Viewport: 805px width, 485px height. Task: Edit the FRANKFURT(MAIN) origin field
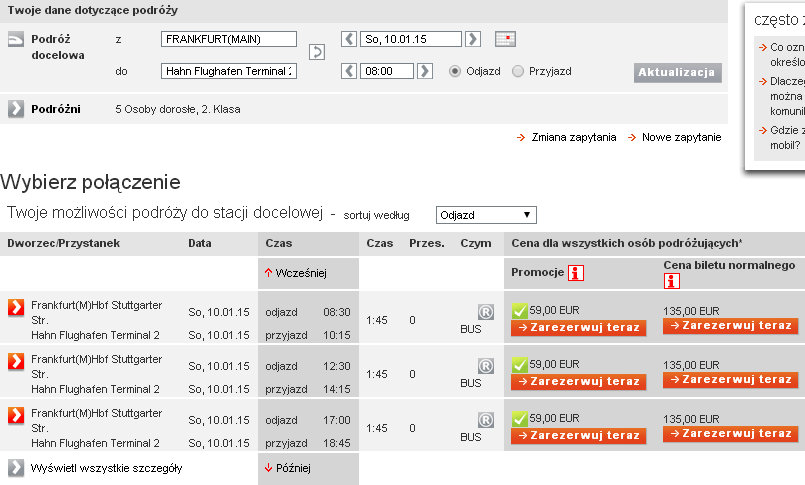(229, 39)
